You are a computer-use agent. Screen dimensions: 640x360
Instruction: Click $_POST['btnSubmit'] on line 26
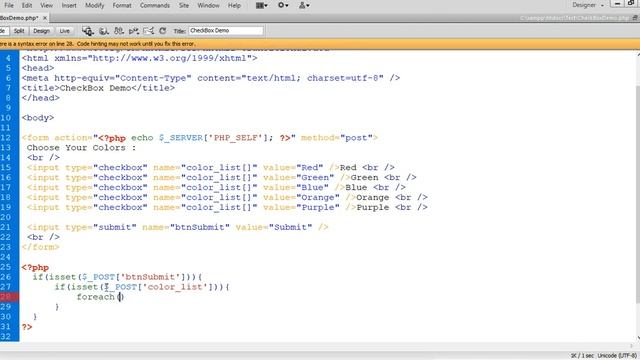coord(134,277)
